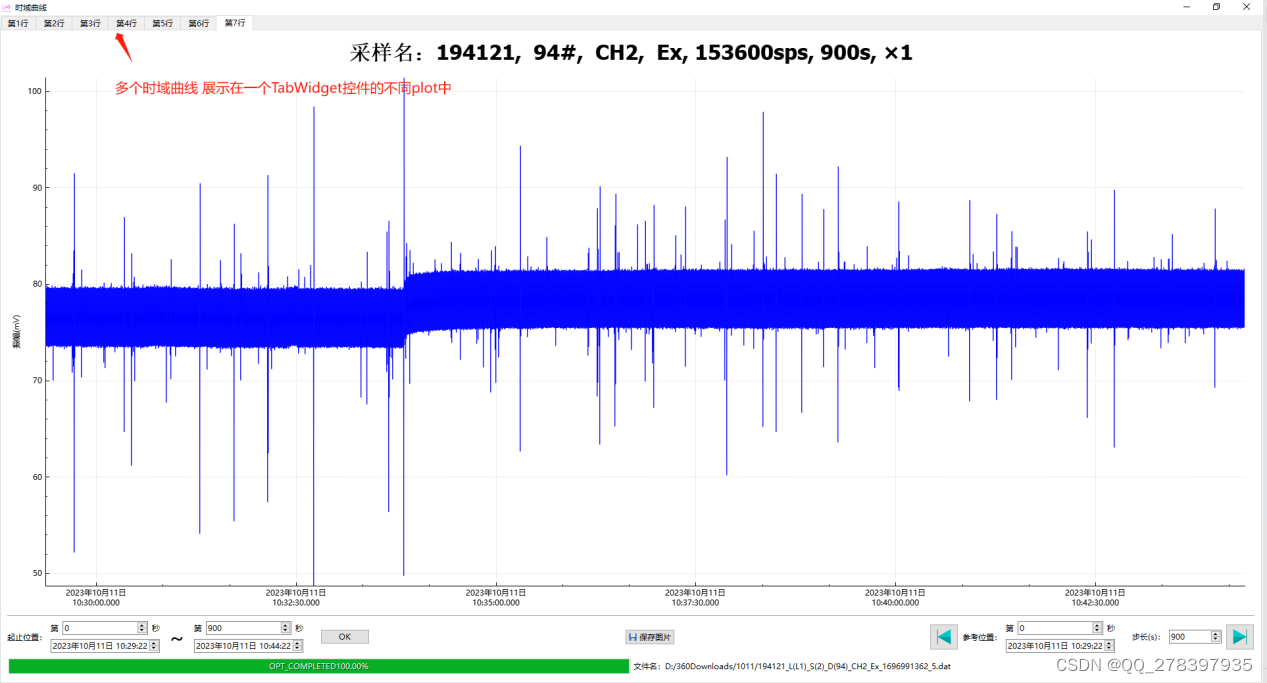Switch to the 第5行 tab
Screen dimensions: 1267x683
pos(161,22)
